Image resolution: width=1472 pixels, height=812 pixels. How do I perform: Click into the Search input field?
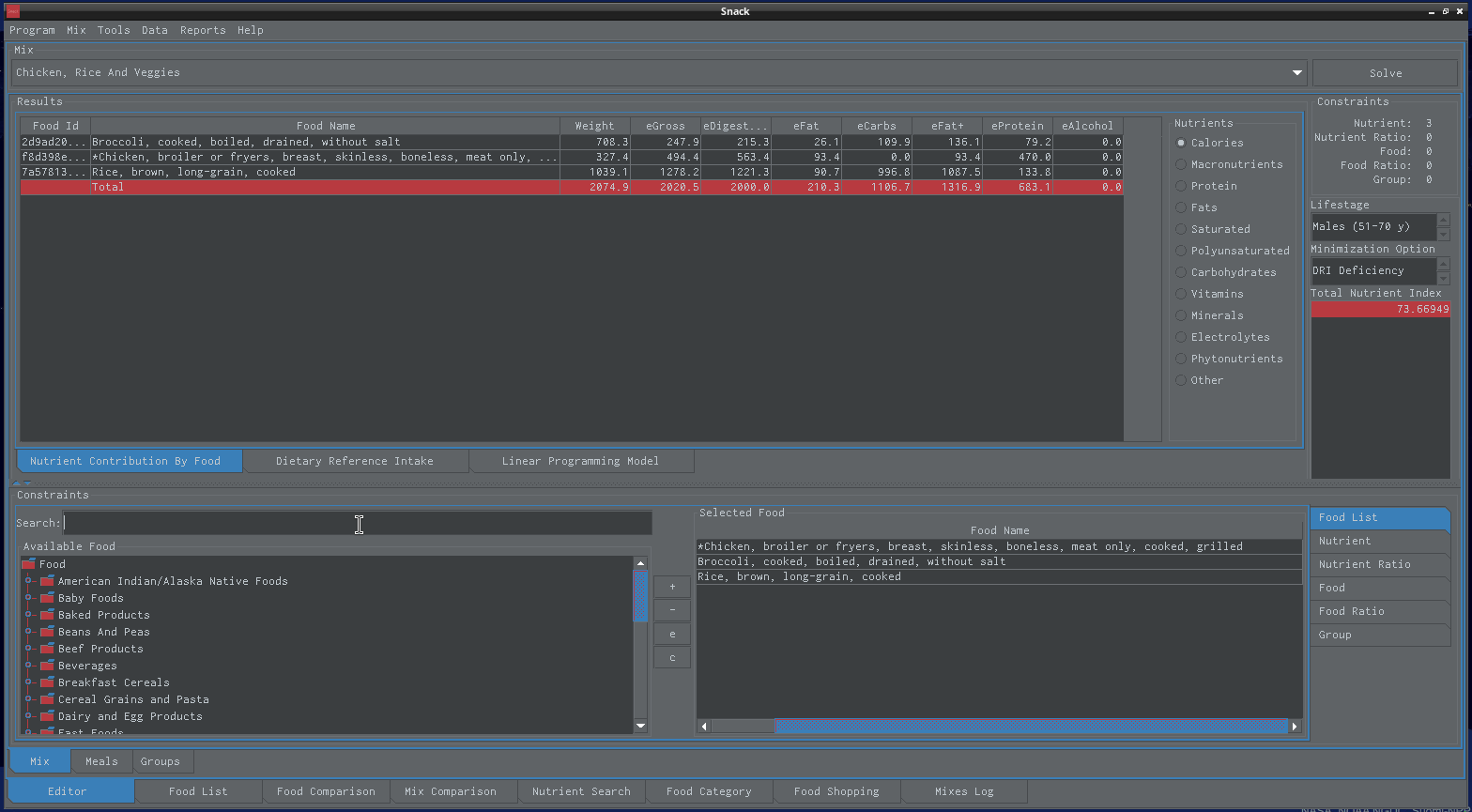tap(357, 524)
